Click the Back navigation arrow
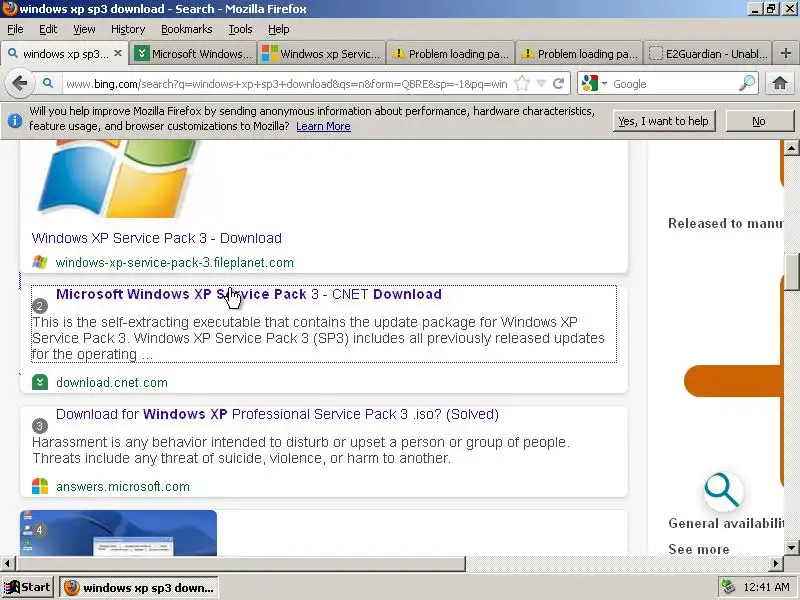This screenshot has width=800, height=600. coord(19,83)
